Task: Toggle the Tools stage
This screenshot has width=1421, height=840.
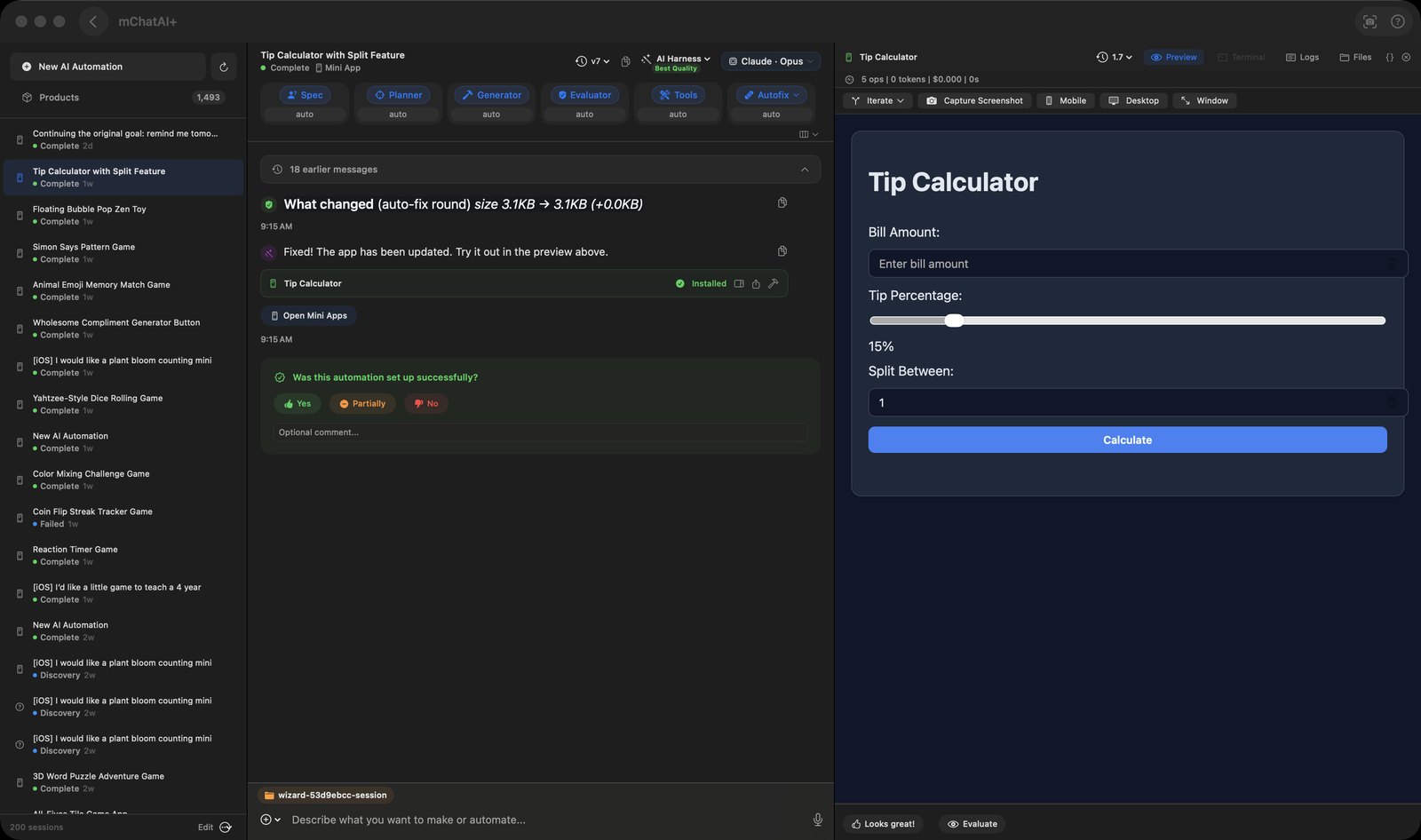Action: 678,95
